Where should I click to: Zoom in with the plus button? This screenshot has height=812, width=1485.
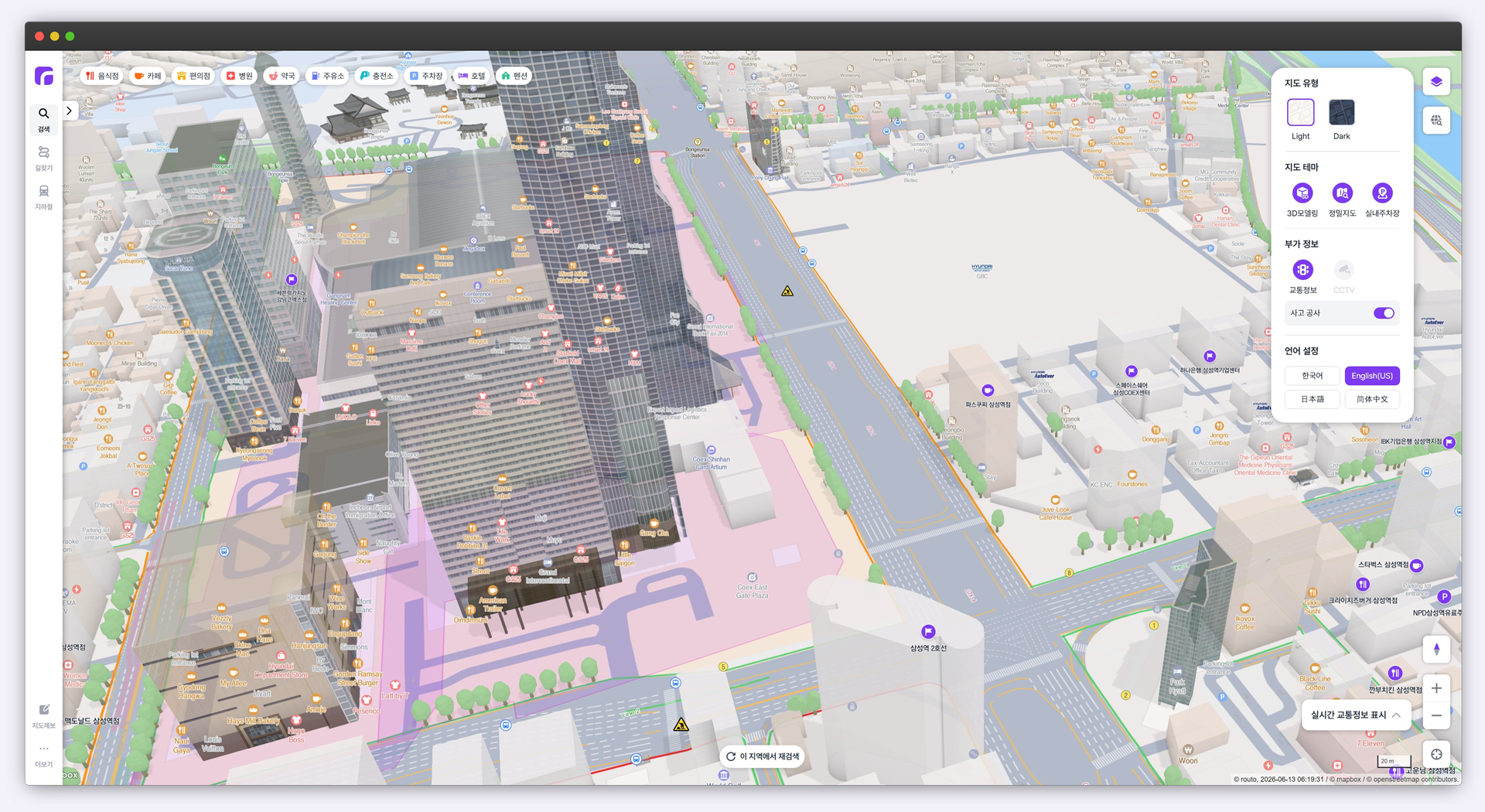click(x=1436, y=688)
